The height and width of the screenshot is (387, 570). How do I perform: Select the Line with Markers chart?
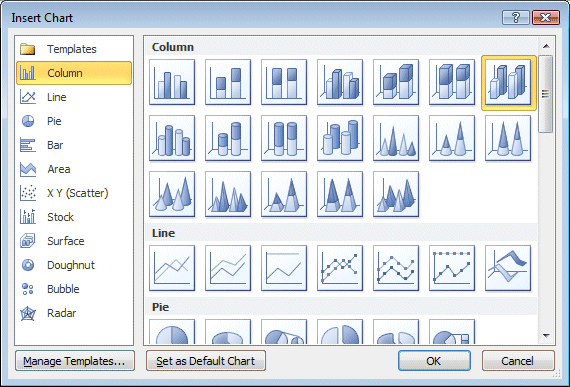coord(340,268)
